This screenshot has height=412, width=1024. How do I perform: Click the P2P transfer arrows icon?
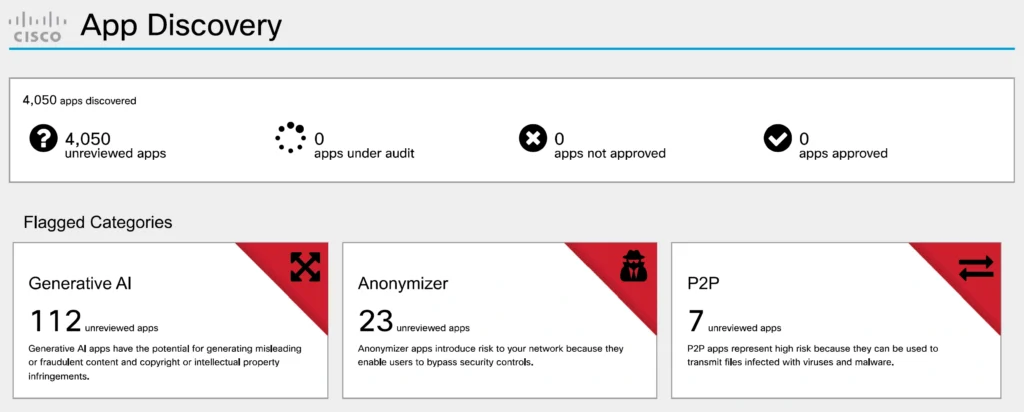(x=976, y=268)
